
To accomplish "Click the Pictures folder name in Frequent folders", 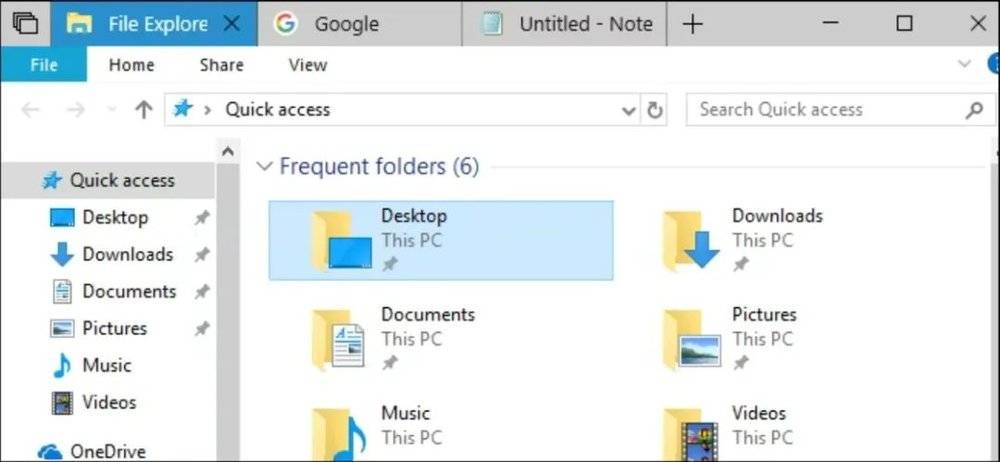I will coord(764,315).
